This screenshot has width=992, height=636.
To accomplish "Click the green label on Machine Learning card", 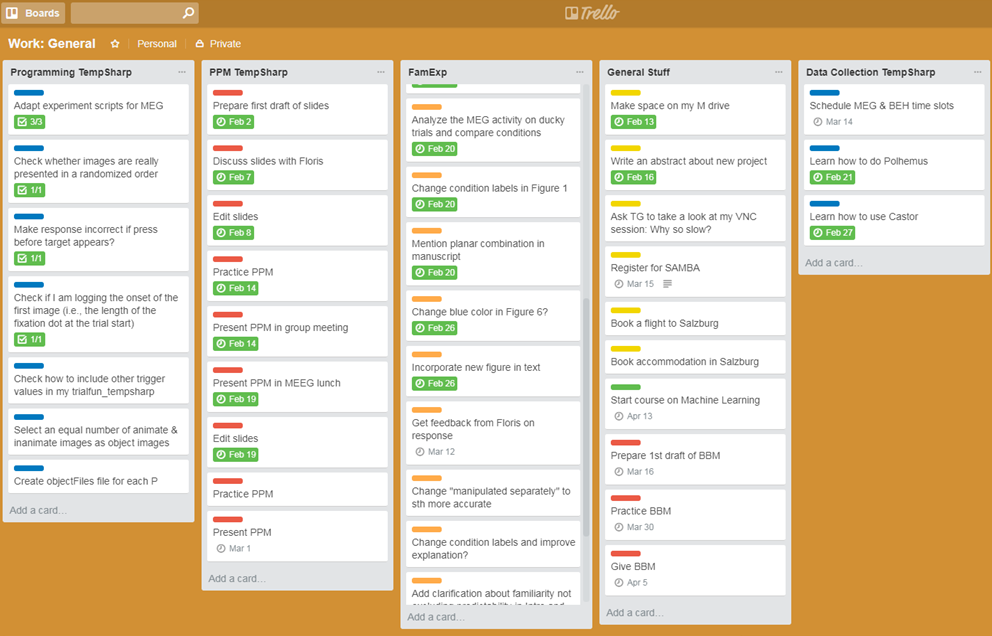I will [625, 387].
